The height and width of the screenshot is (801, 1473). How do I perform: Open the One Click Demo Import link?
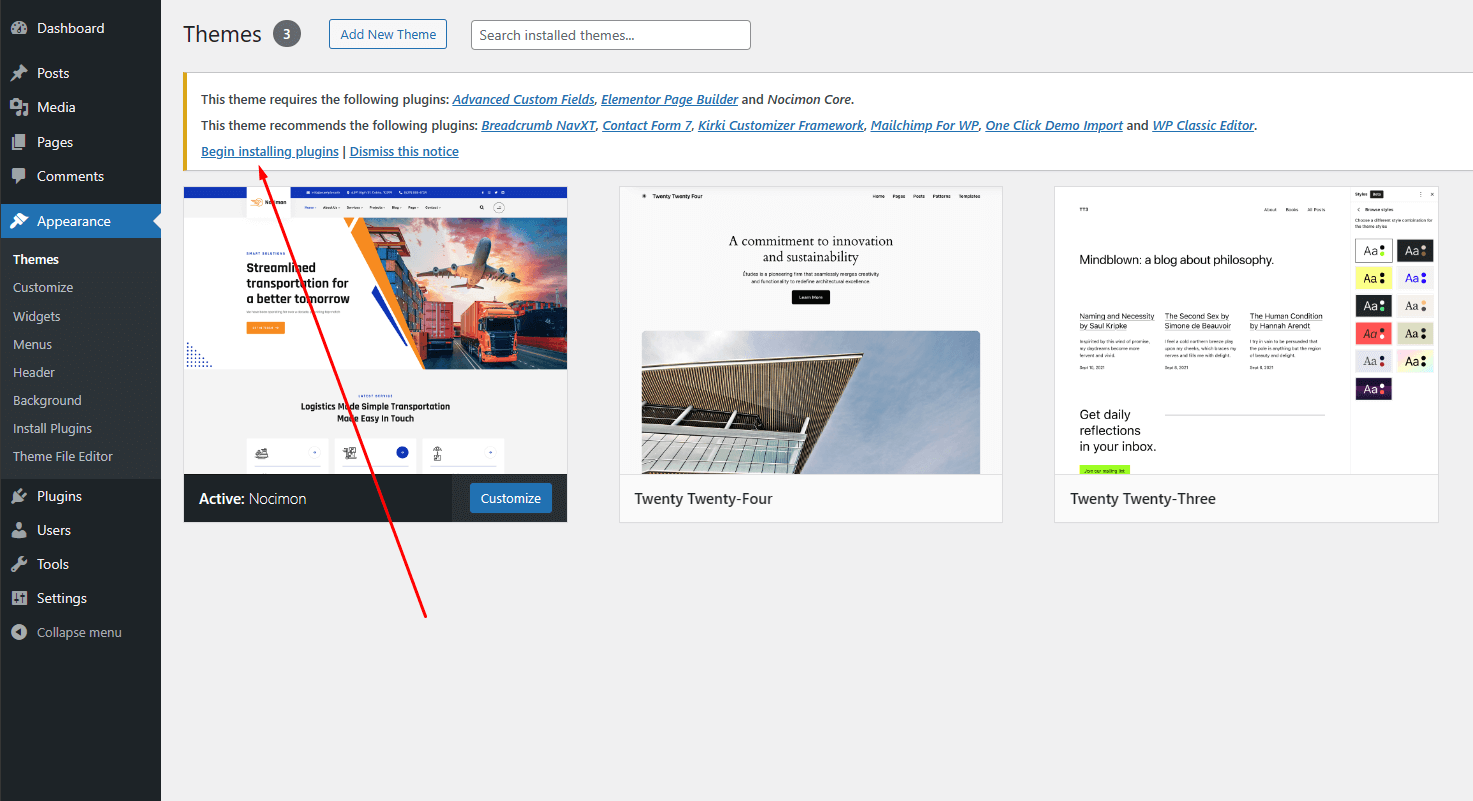tap(1054, 125)
